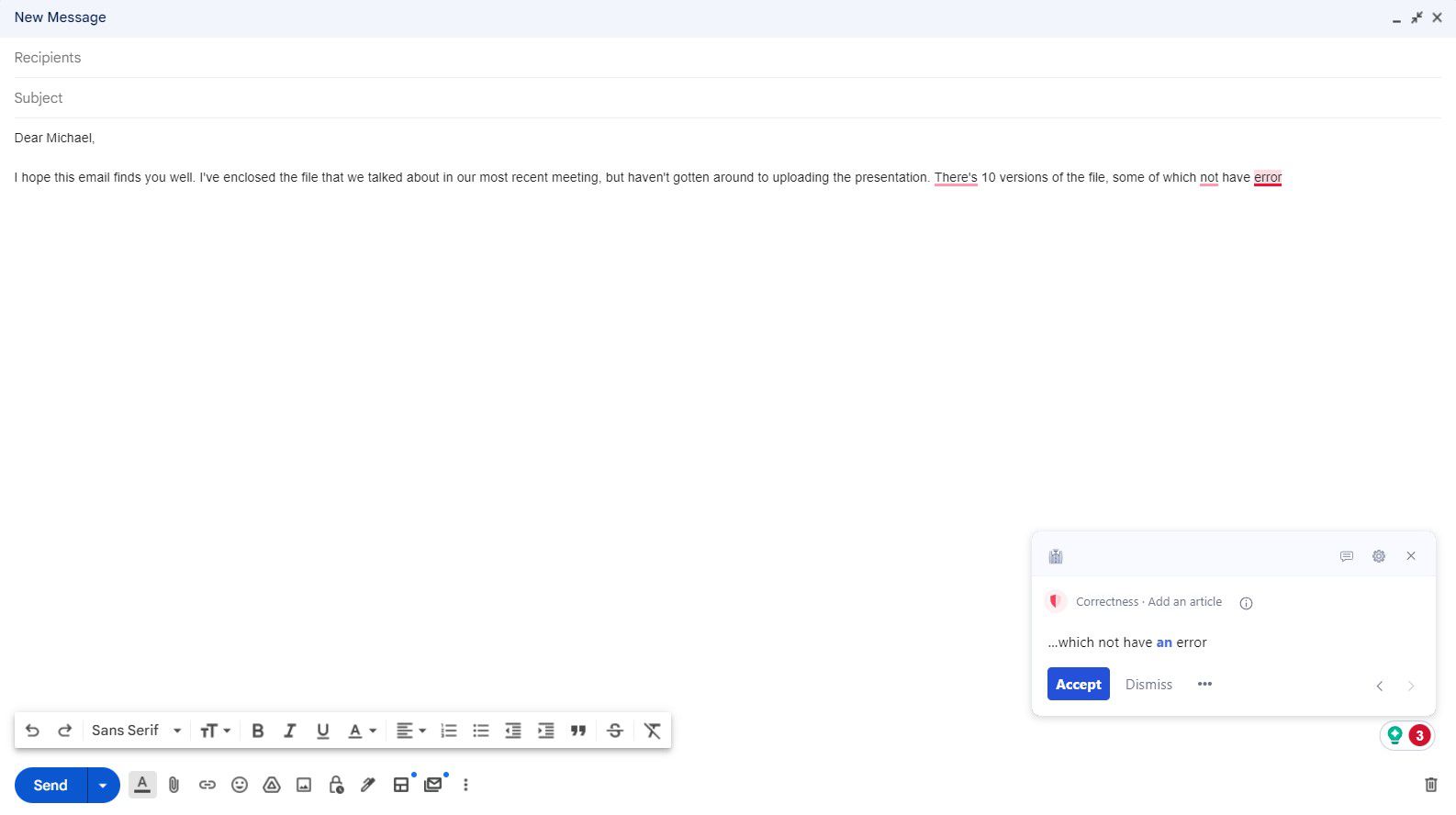The image size is (1456, 815).
Task: Click the suggested word "an" in the card
Action: [x=1164, y=642]
